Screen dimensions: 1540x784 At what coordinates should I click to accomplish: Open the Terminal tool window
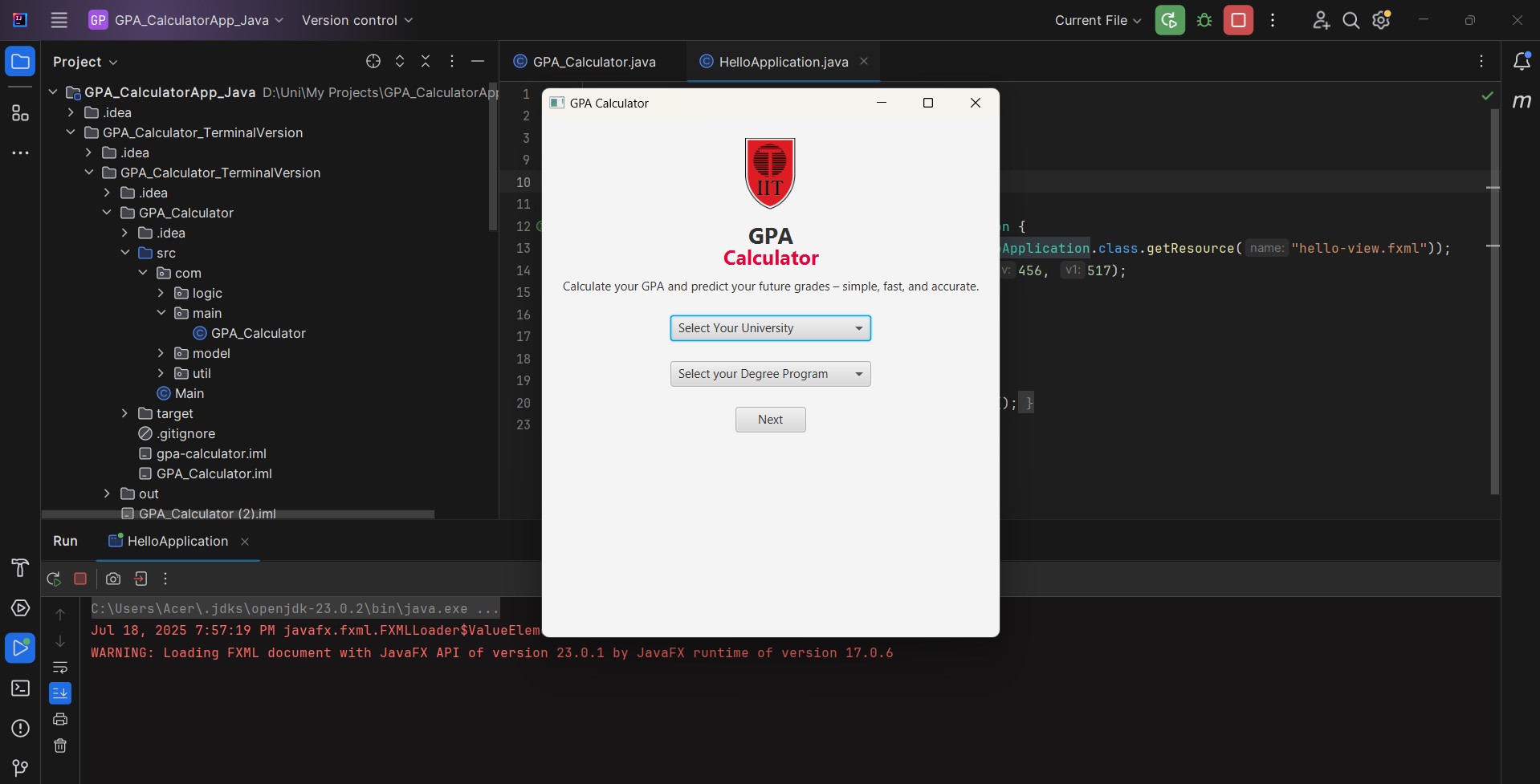[20, 689]
